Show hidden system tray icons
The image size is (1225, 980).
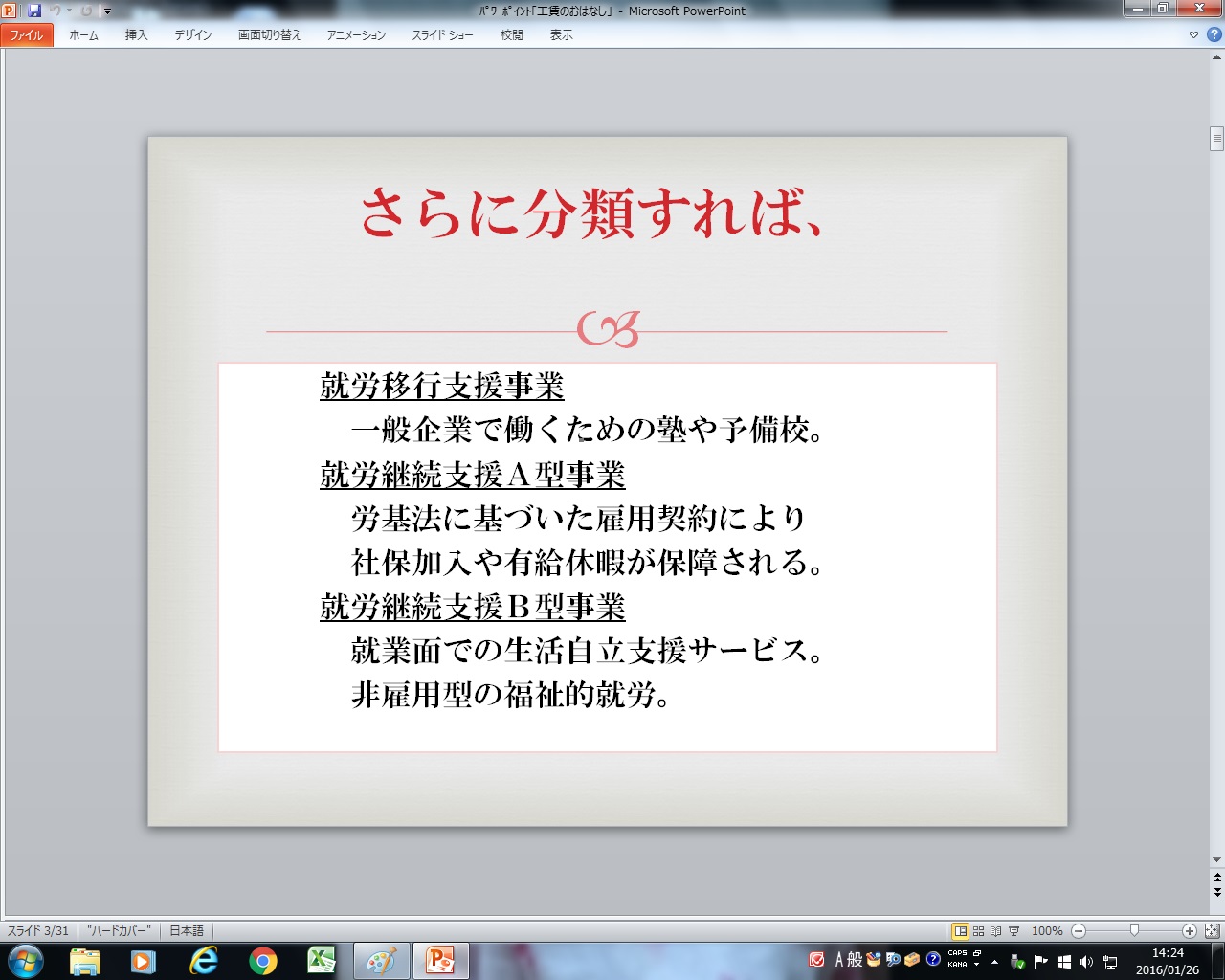tap(994, 962)
